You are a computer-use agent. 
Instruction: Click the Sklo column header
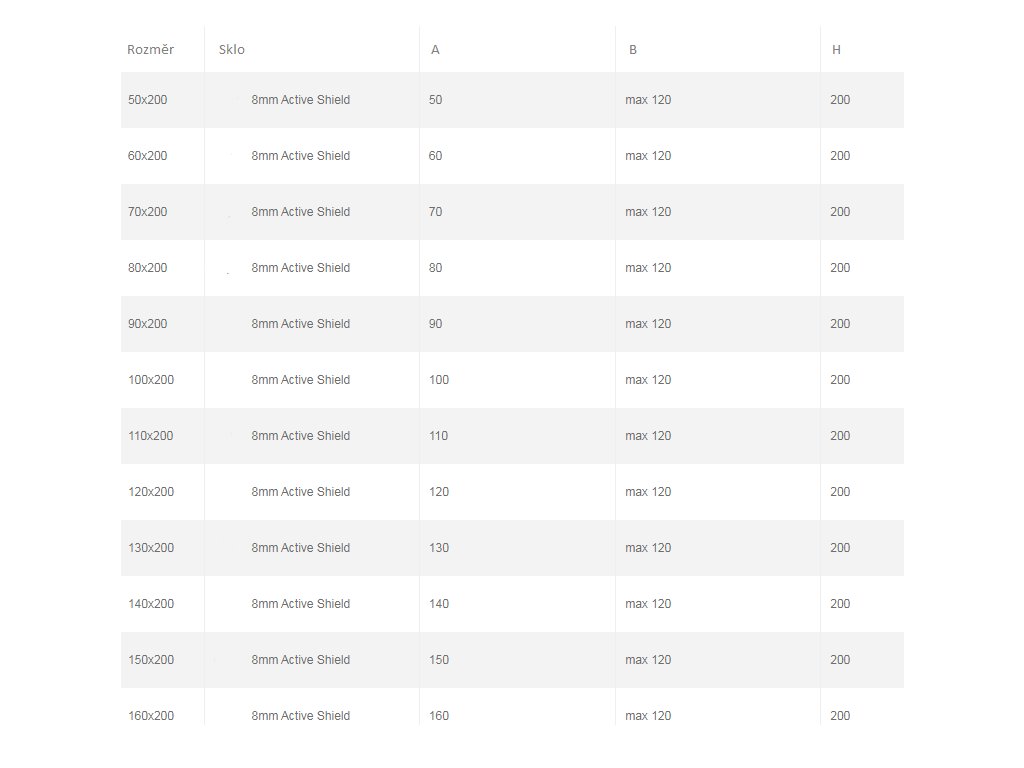[232, 50]
